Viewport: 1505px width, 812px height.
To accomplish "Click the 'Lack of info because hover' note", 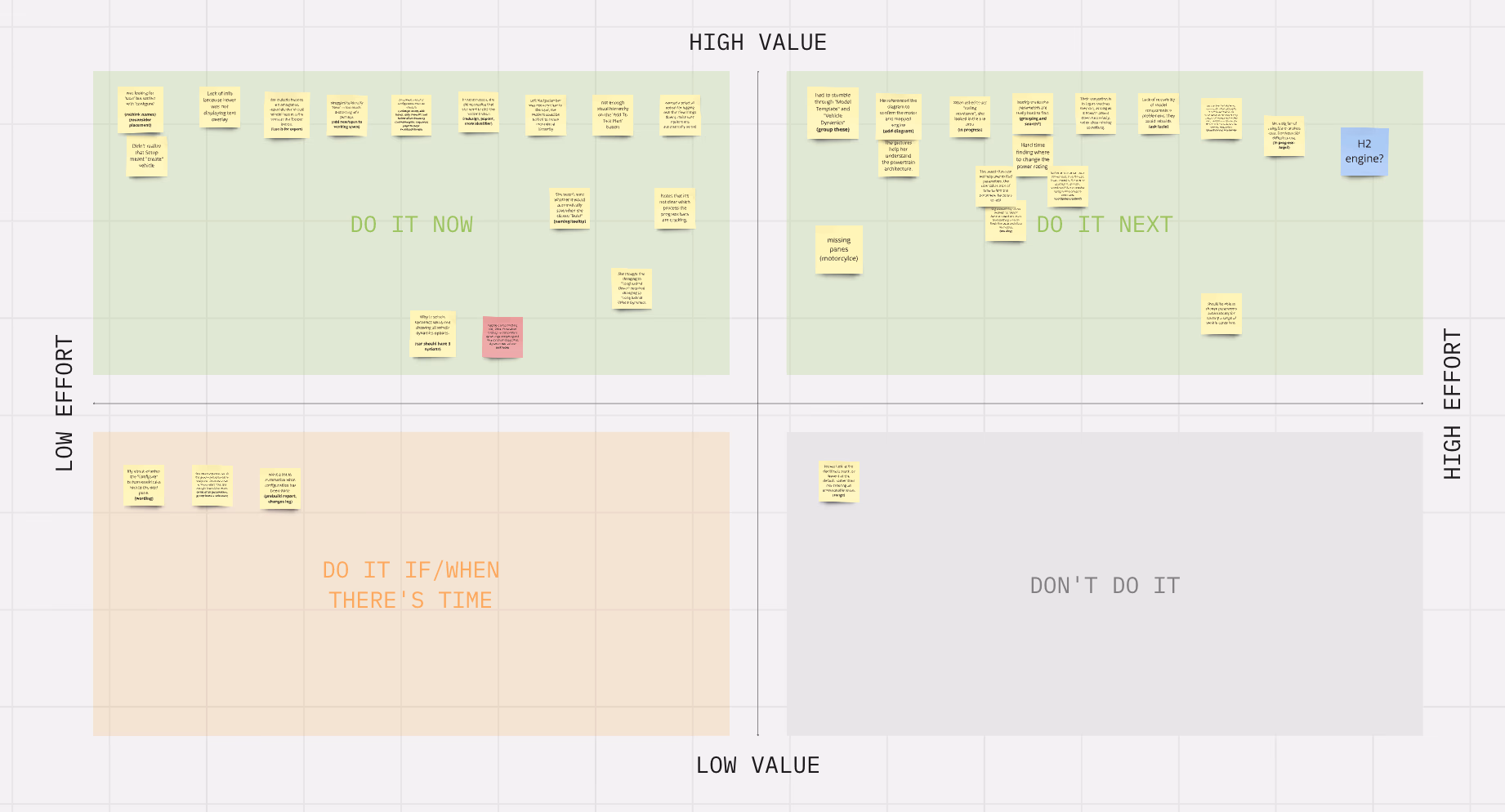I will (x=220, y=107).
